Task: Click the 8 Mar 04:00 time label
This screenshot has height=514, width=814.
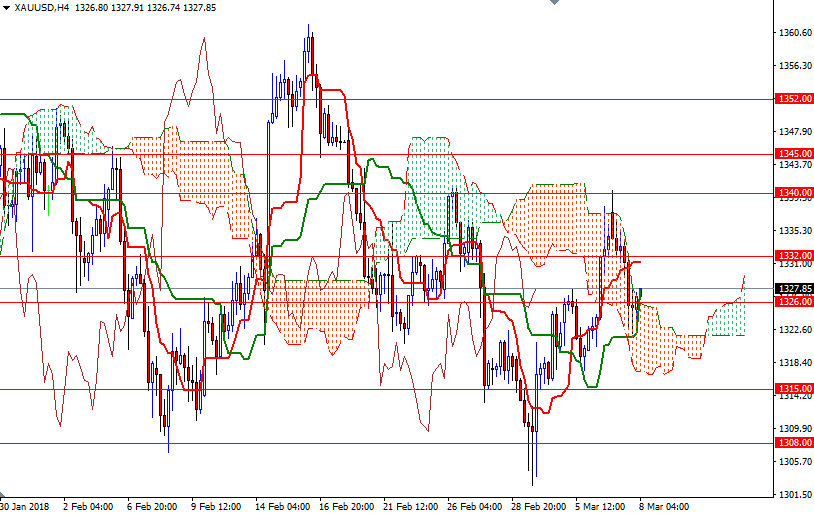Action: pos(664,506)
